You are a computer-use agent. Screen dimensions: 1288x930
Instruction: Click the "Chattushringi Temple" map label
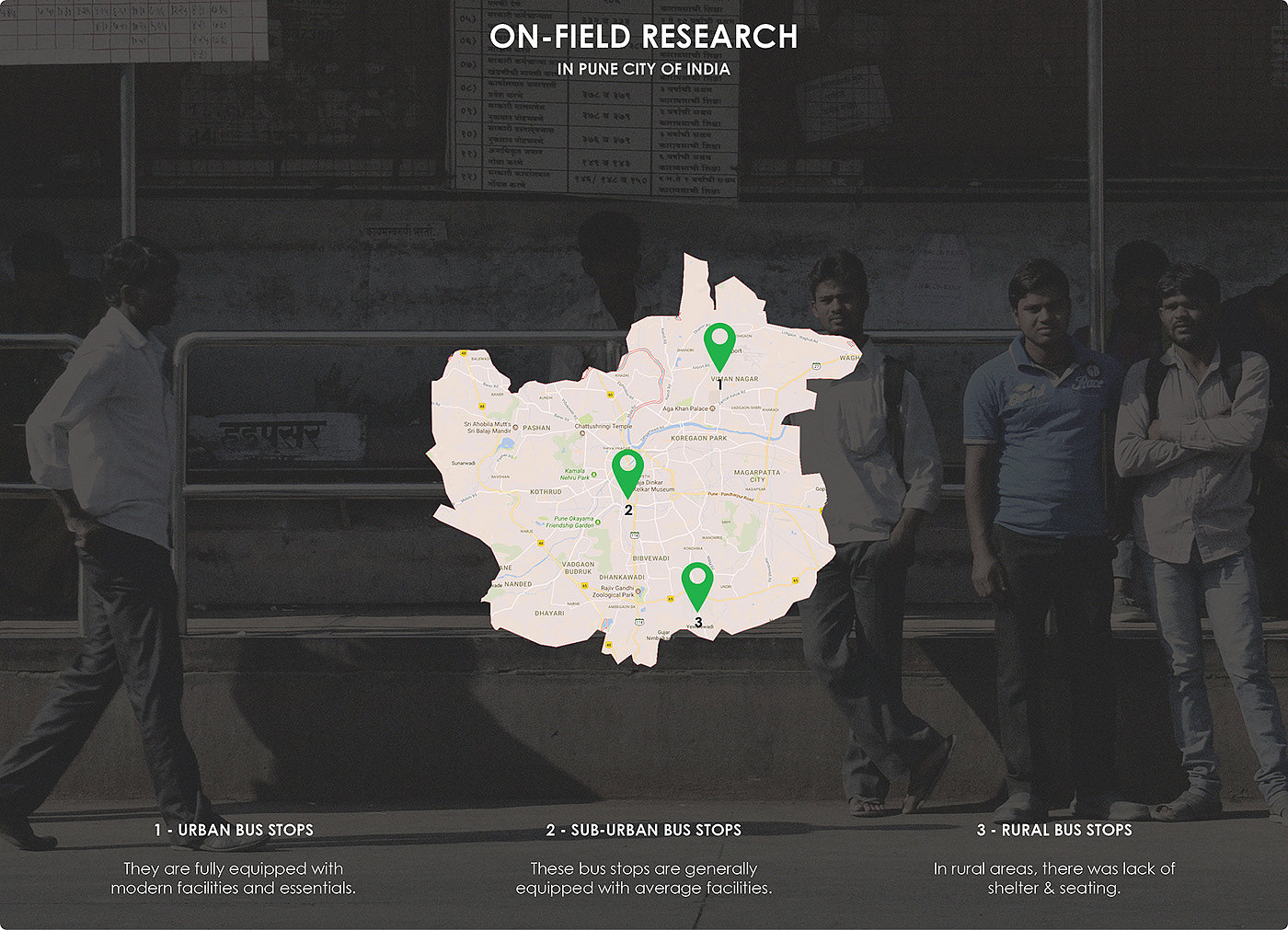604,427
